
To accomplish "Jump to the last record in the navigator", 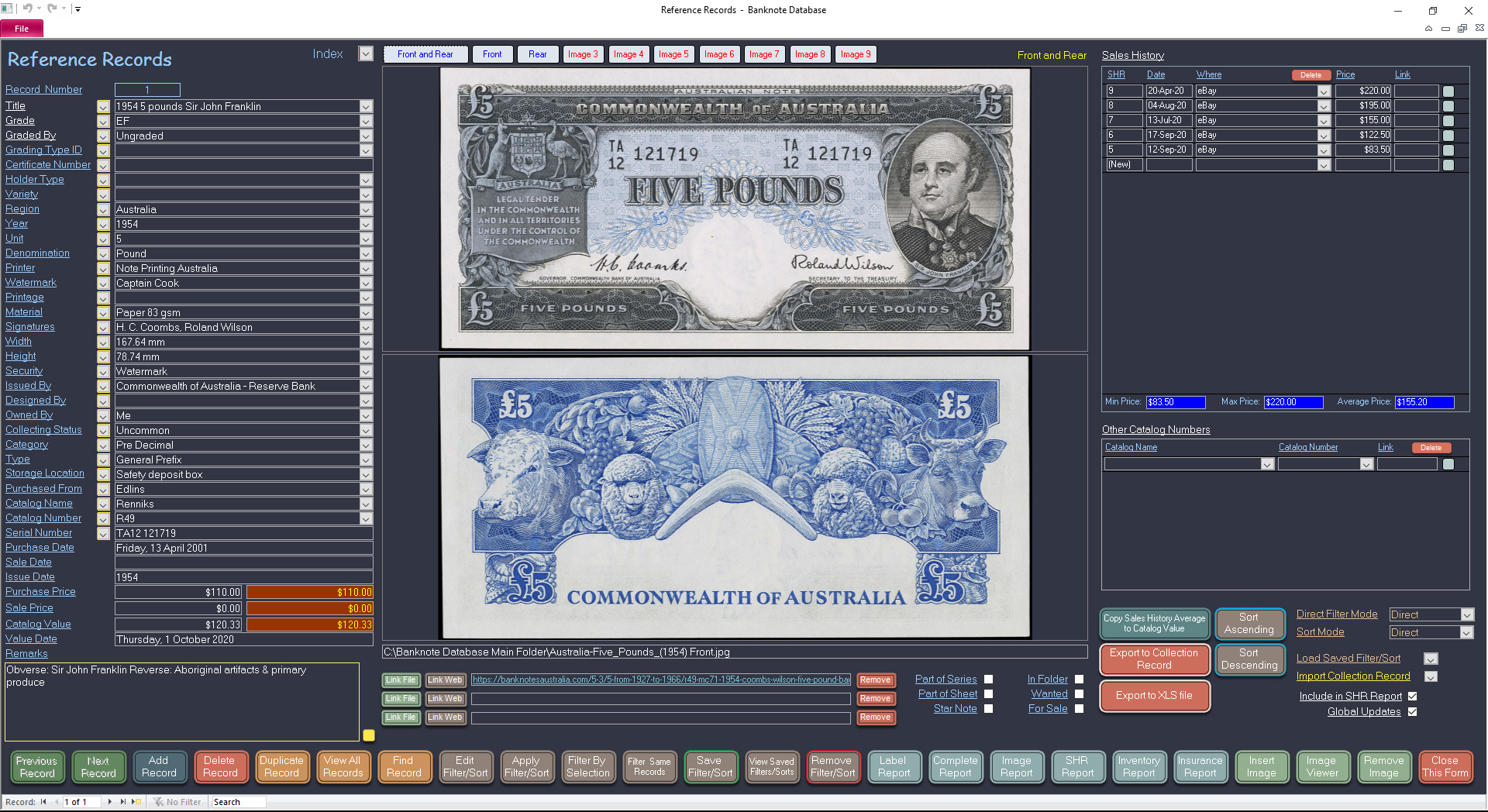I will [x=122, y=802].
